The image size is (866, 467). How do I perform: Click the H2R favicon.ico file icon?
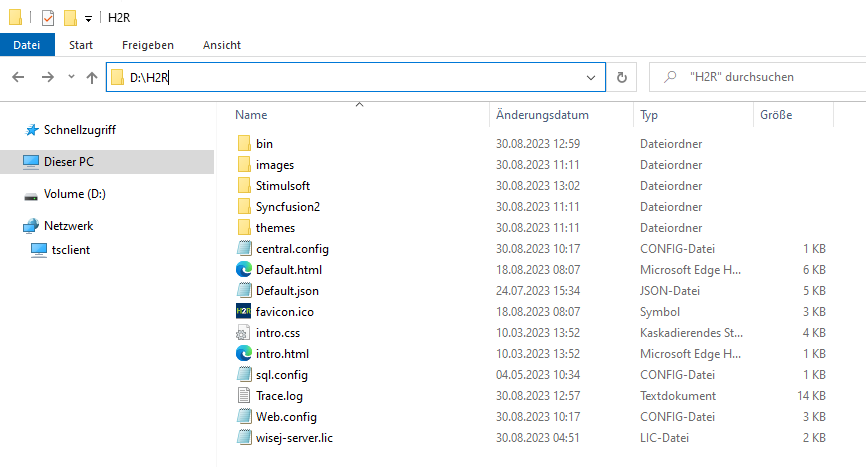click(244, 312)
